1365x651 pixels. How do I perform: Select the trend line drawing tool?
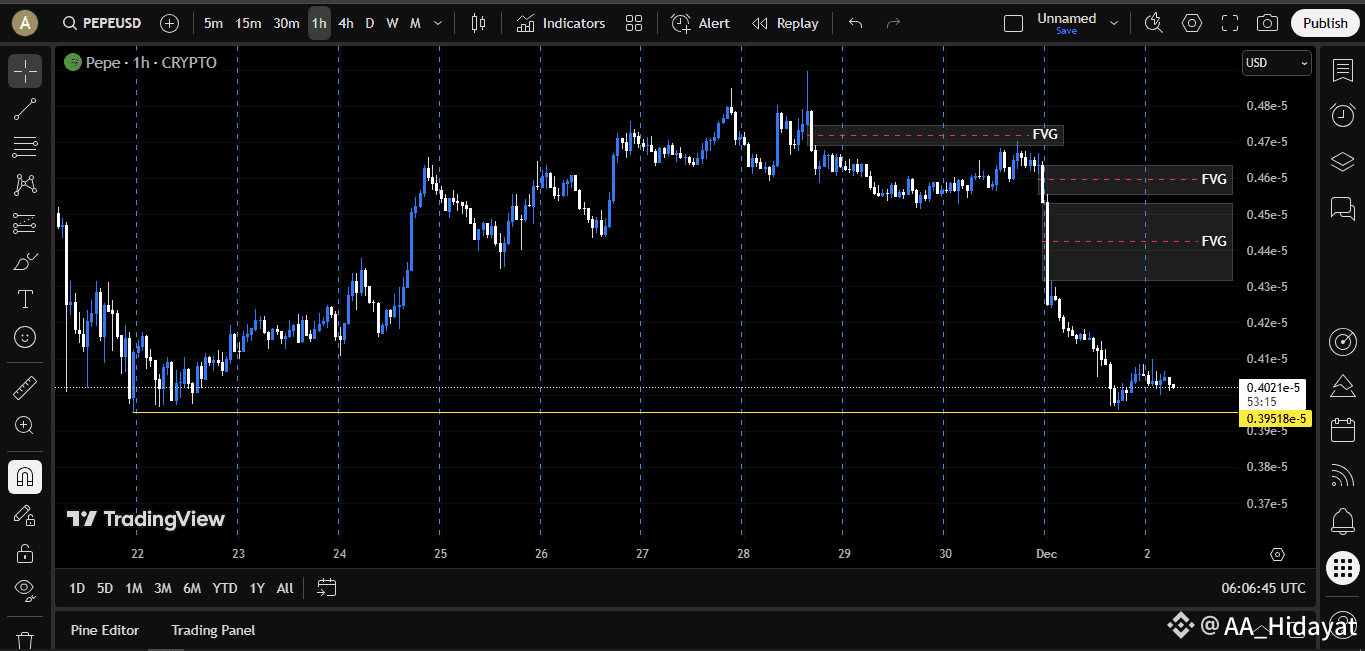point(25,109)
